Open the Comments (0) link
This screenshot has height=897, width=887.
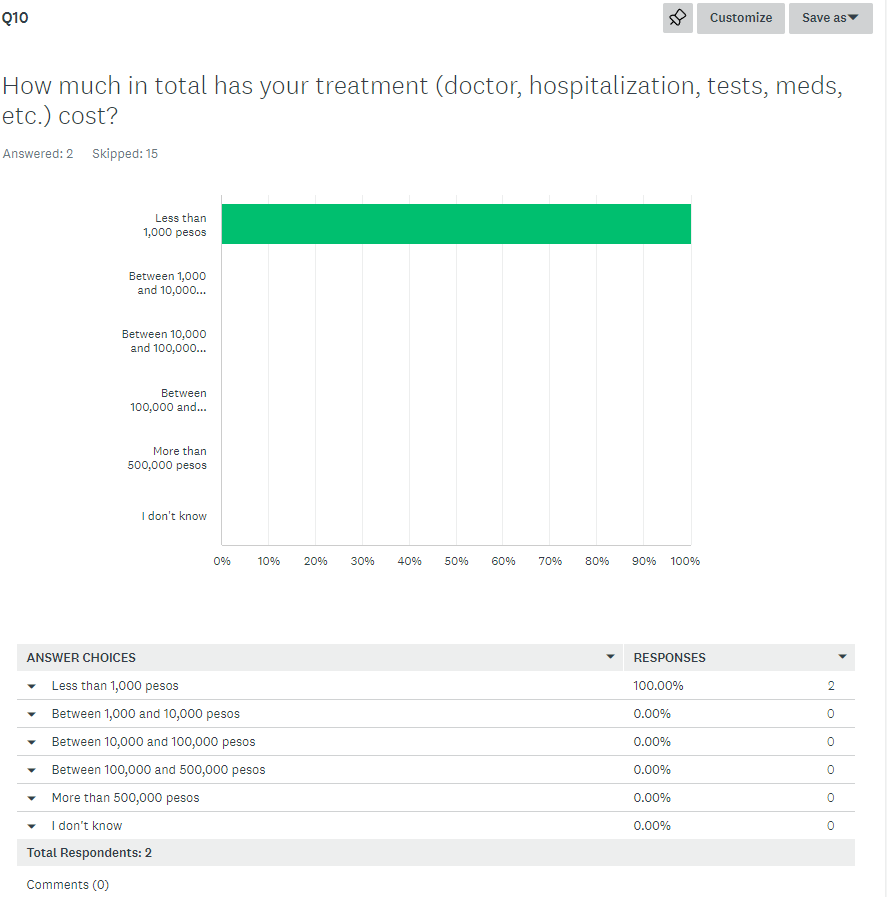tap(67, 885)
